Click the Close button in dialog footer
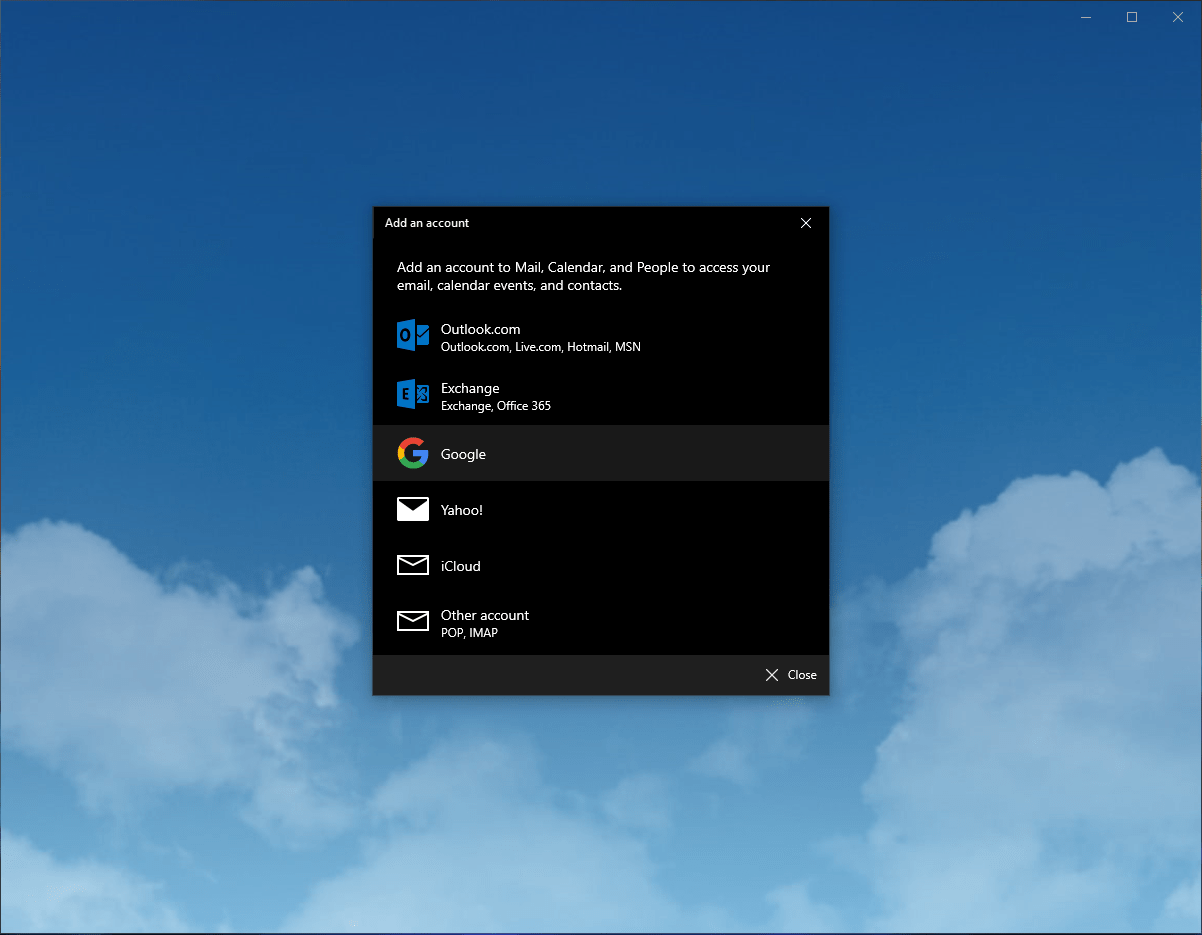Screen dimensions: 1202x935 pos(791,675)
